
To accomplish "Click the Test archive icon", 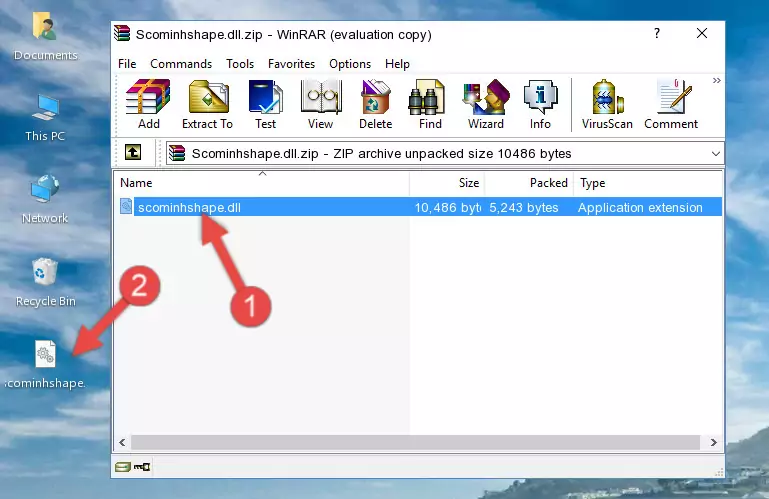I will coord(265,104).
